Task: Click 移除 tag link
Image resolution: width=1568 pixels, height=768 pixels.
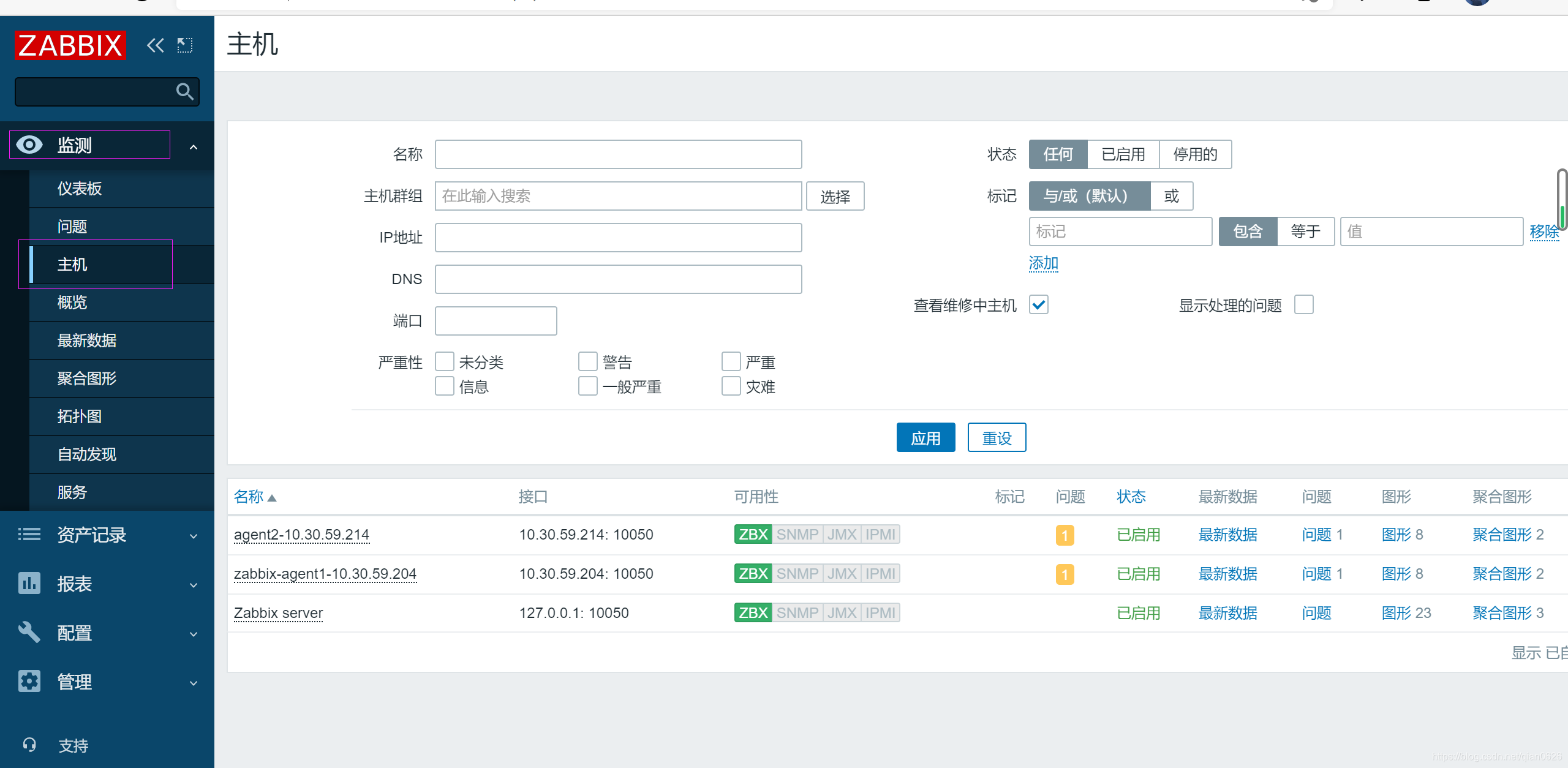Action: click(1544, 232)
